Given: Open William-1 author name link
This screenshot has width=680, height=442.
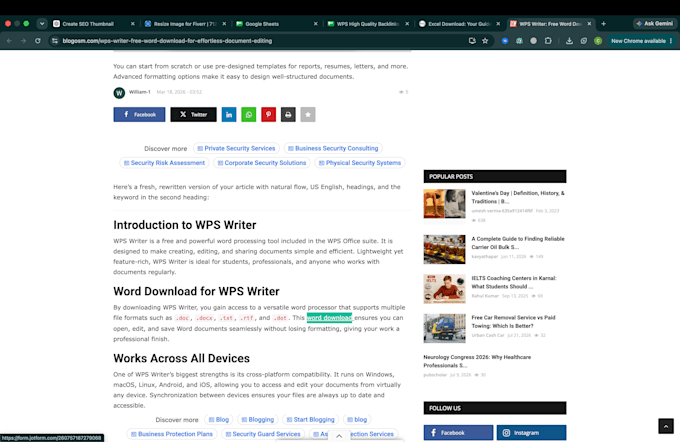Looking at the screenshot, I should click(140, 92).
